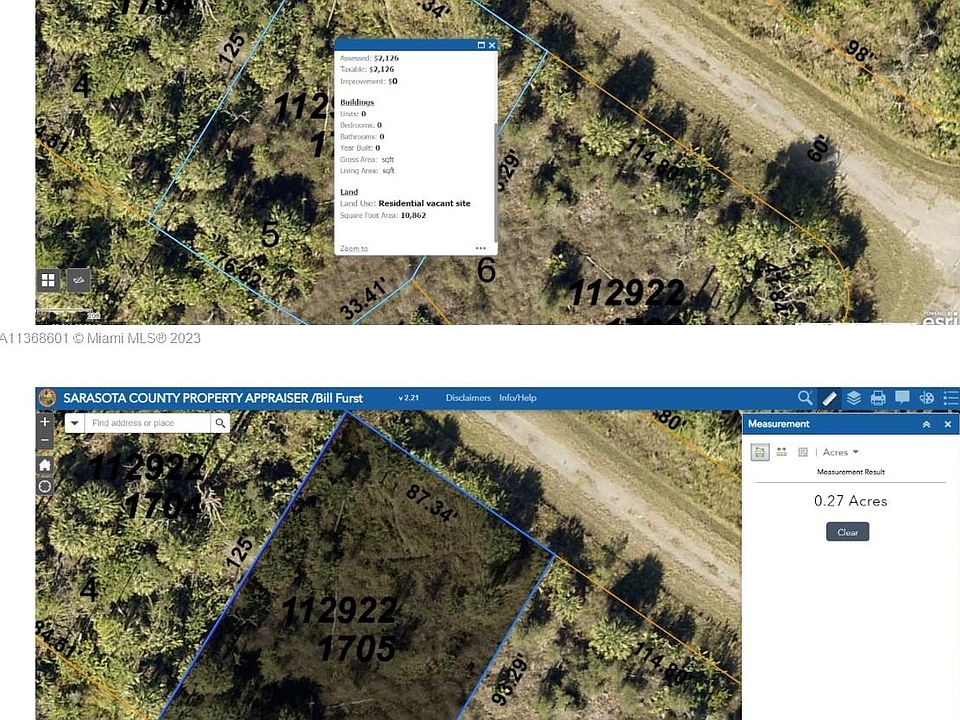
Task: Open the Disclaimers menu item
Action: (468, 398)
